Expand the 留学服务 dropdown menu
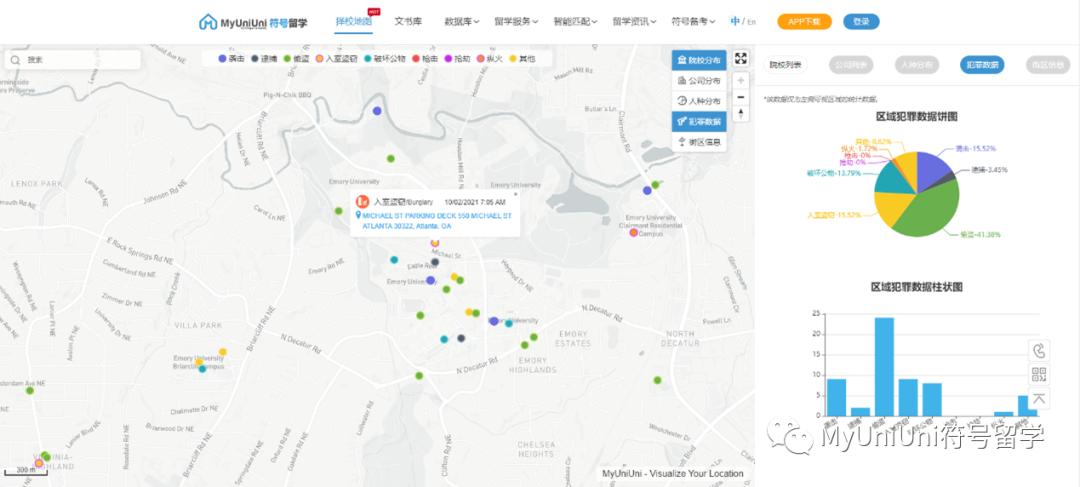The height and width of the screenshot is (487, 1080). click(516, 22)
